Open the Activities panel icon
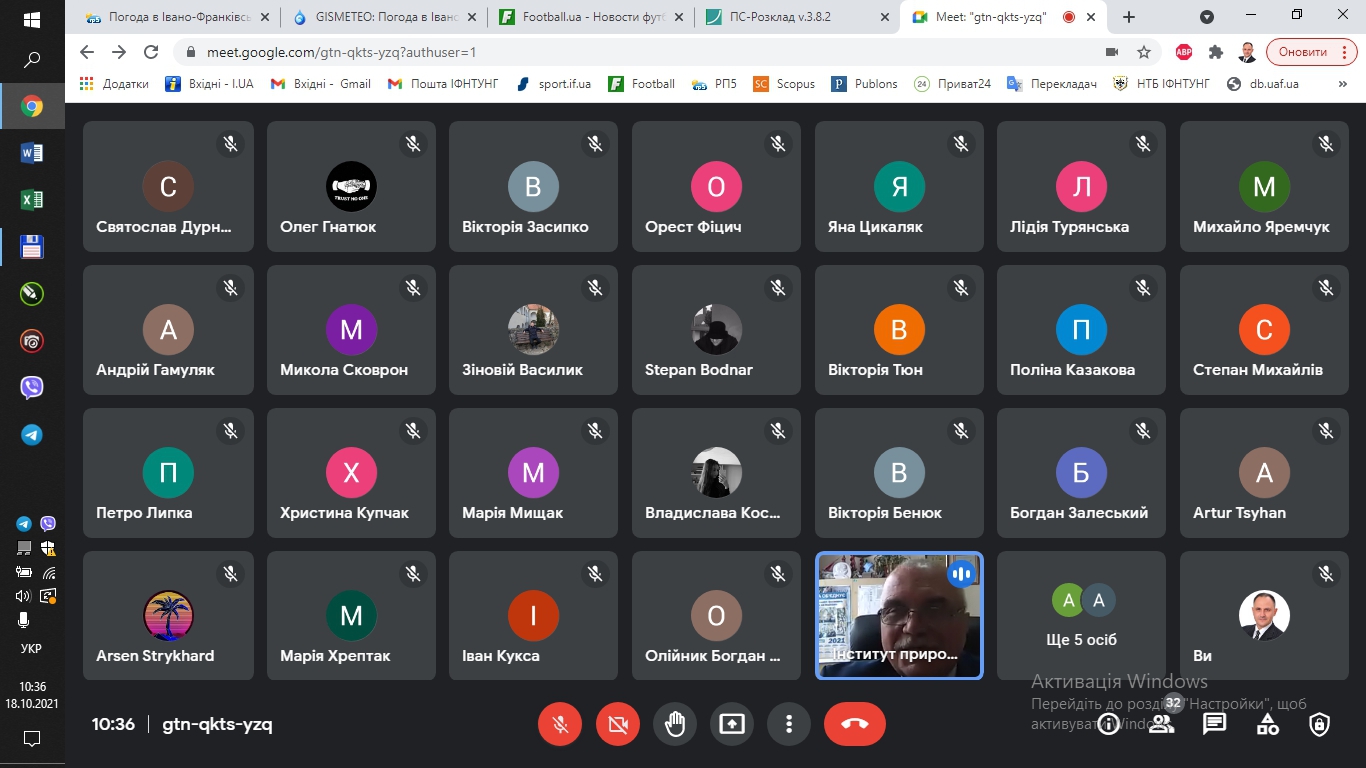This screenshot has width=1366, height=768. [x=1267, y=724]
